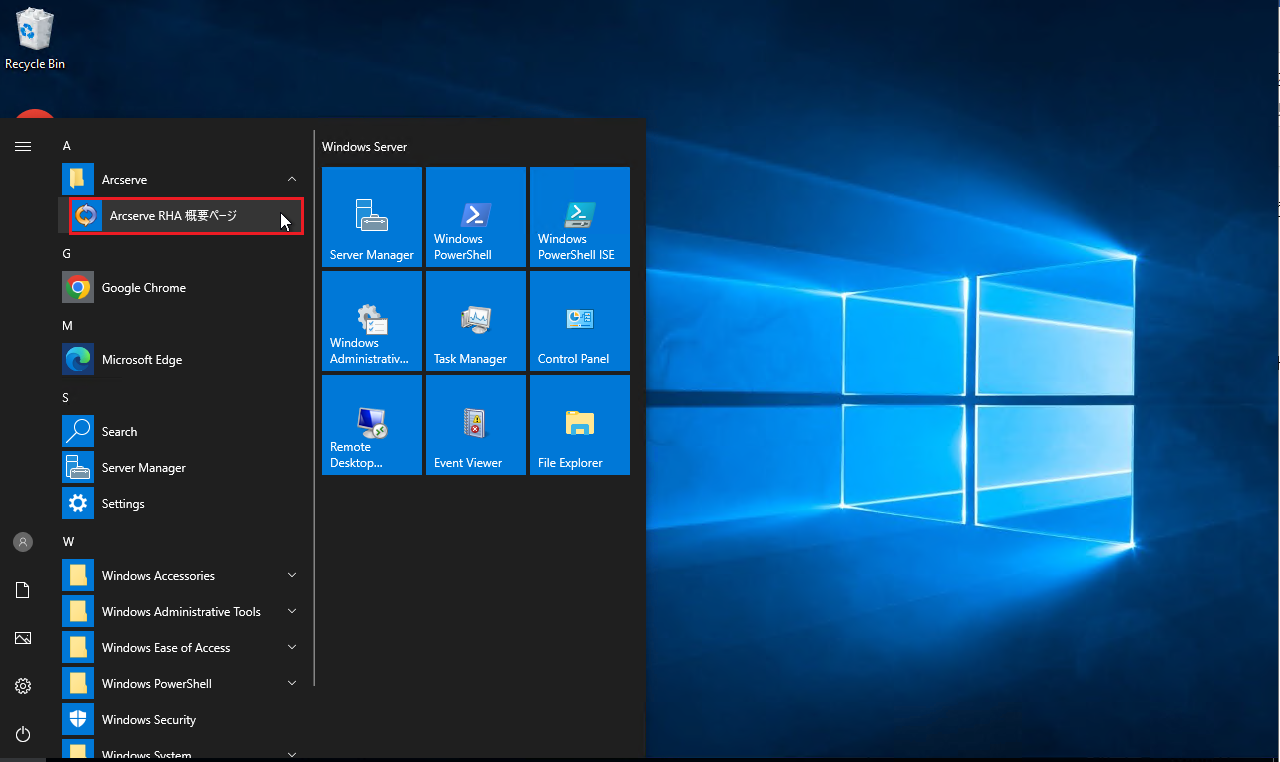Viewport: 1280px width, 762px height.
Task: Open the Task Manager tile
Action: pos(476,321)
